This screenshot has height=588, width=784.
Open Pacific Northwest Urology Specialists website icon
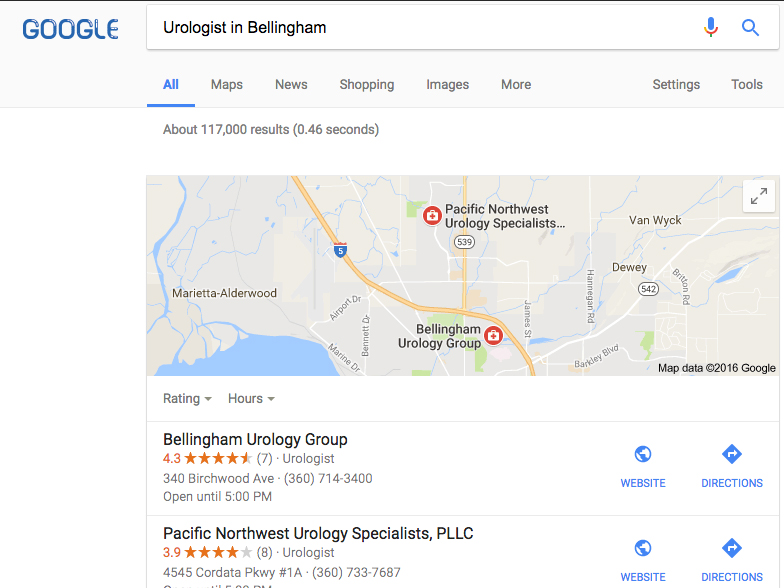[x=643, y=548]
